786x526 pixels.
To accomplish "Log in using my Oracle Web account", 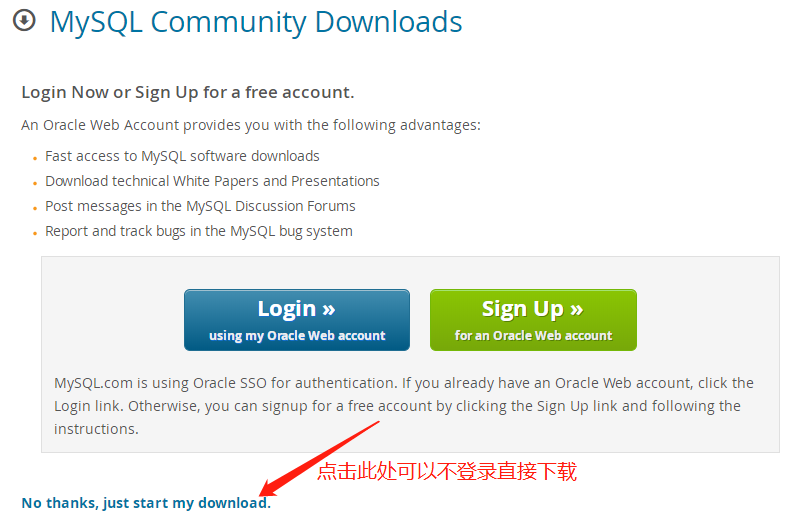I will (x=297, y=320).
